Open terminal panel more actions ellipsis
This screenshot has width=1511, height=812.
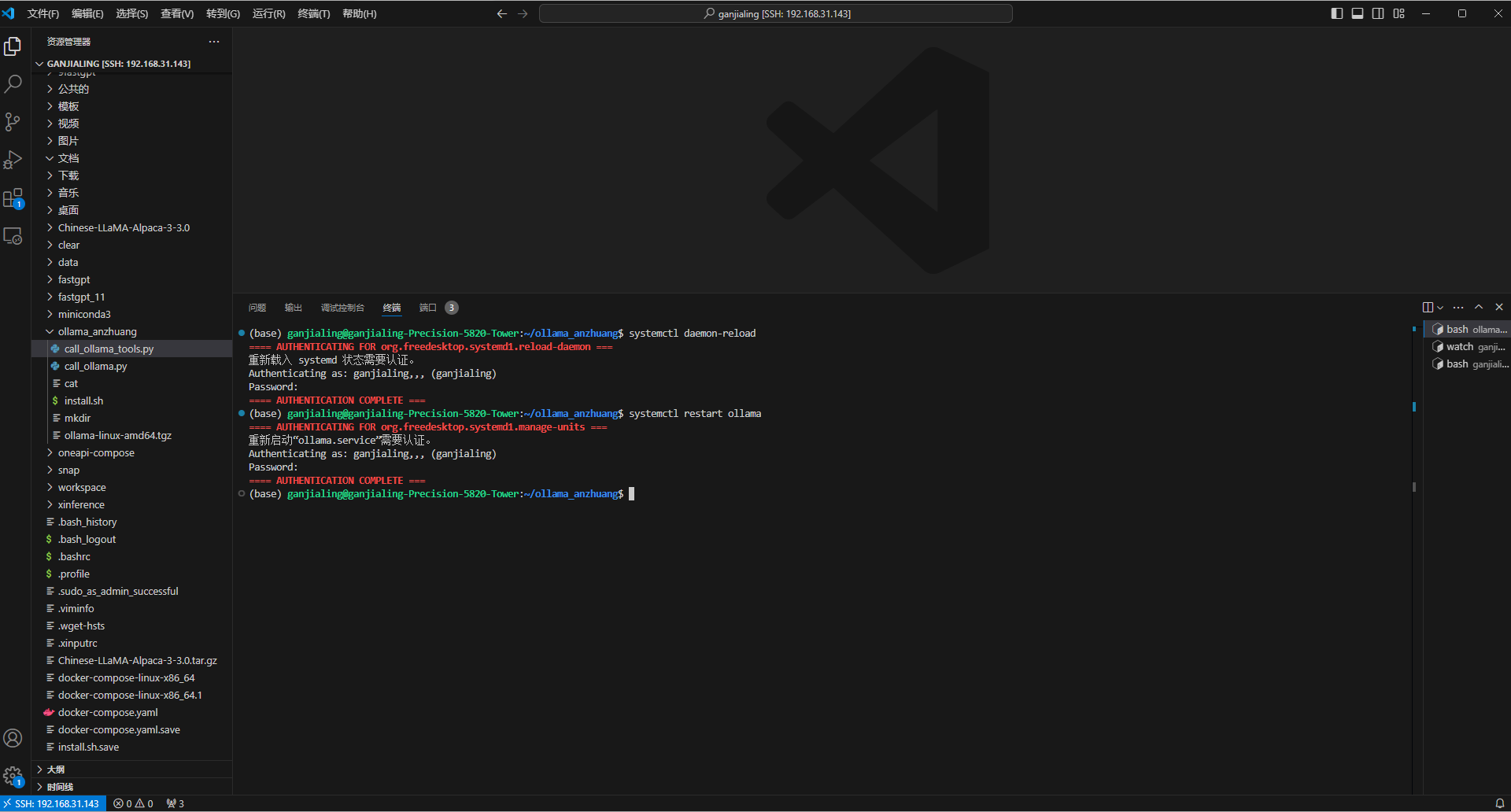click(x=1458, y=308)
